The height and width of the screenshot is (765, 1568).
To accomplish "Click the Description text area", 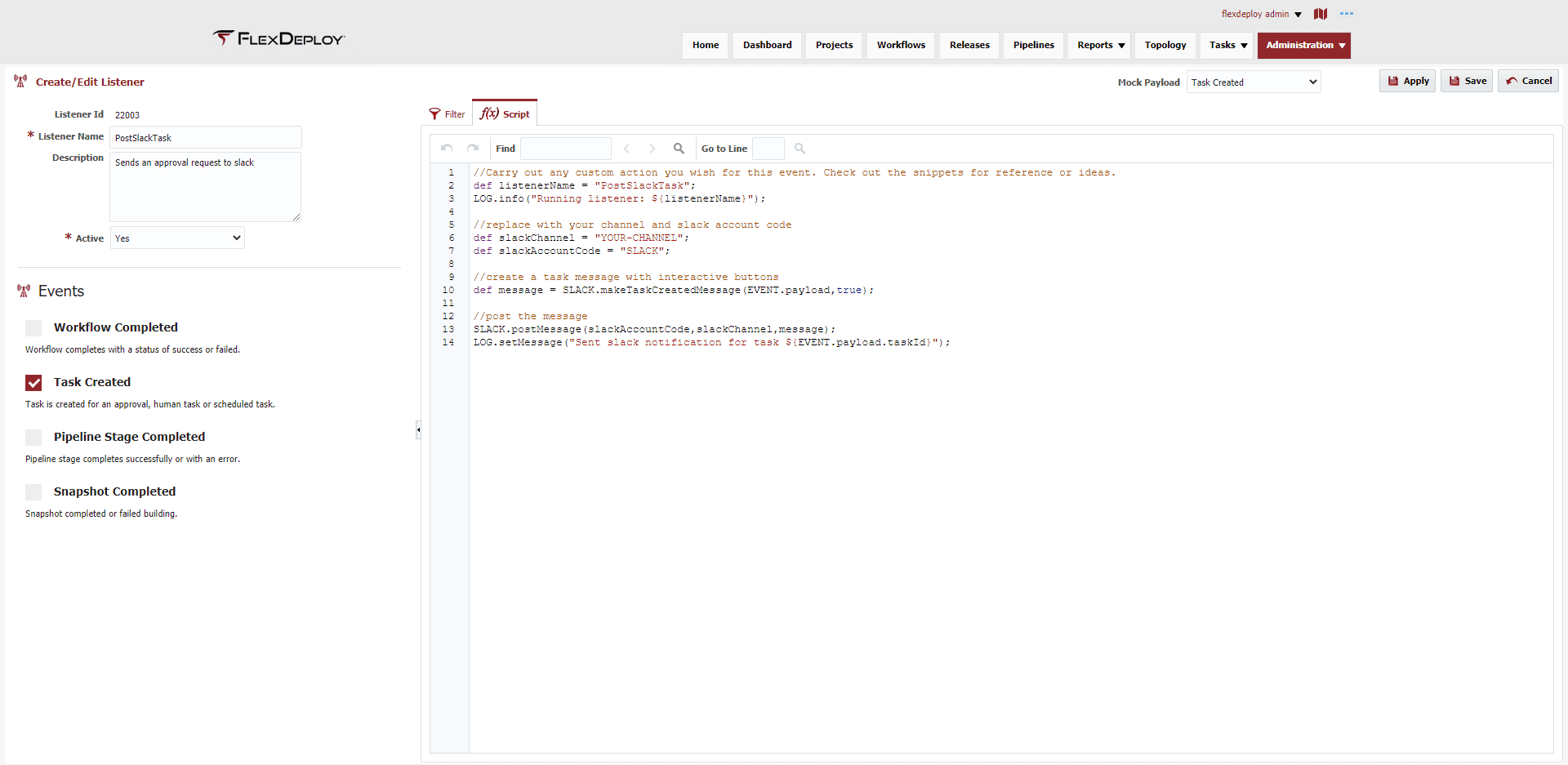I will [206, 187].
